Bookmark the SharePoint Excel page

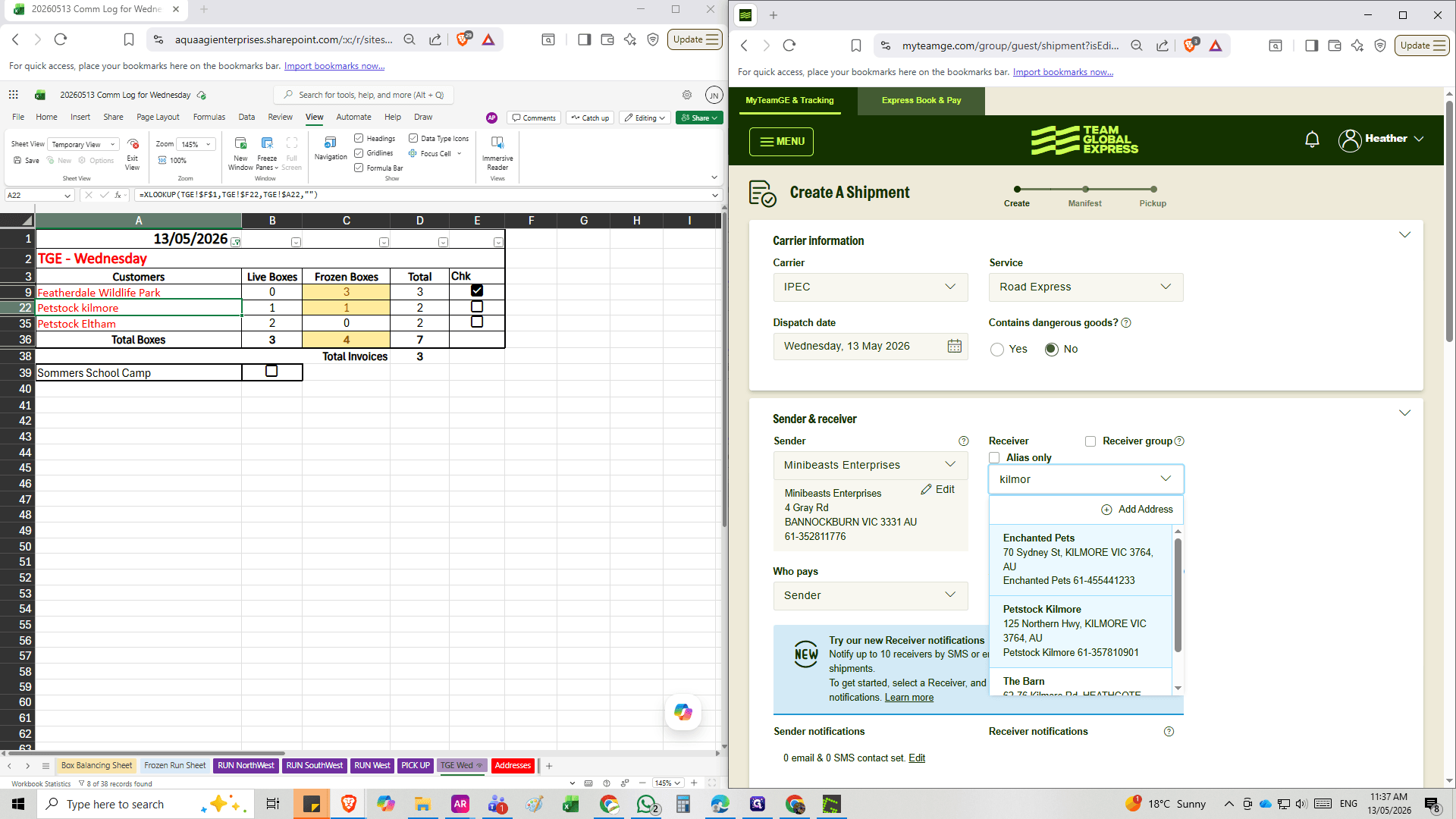pos(129,39)
